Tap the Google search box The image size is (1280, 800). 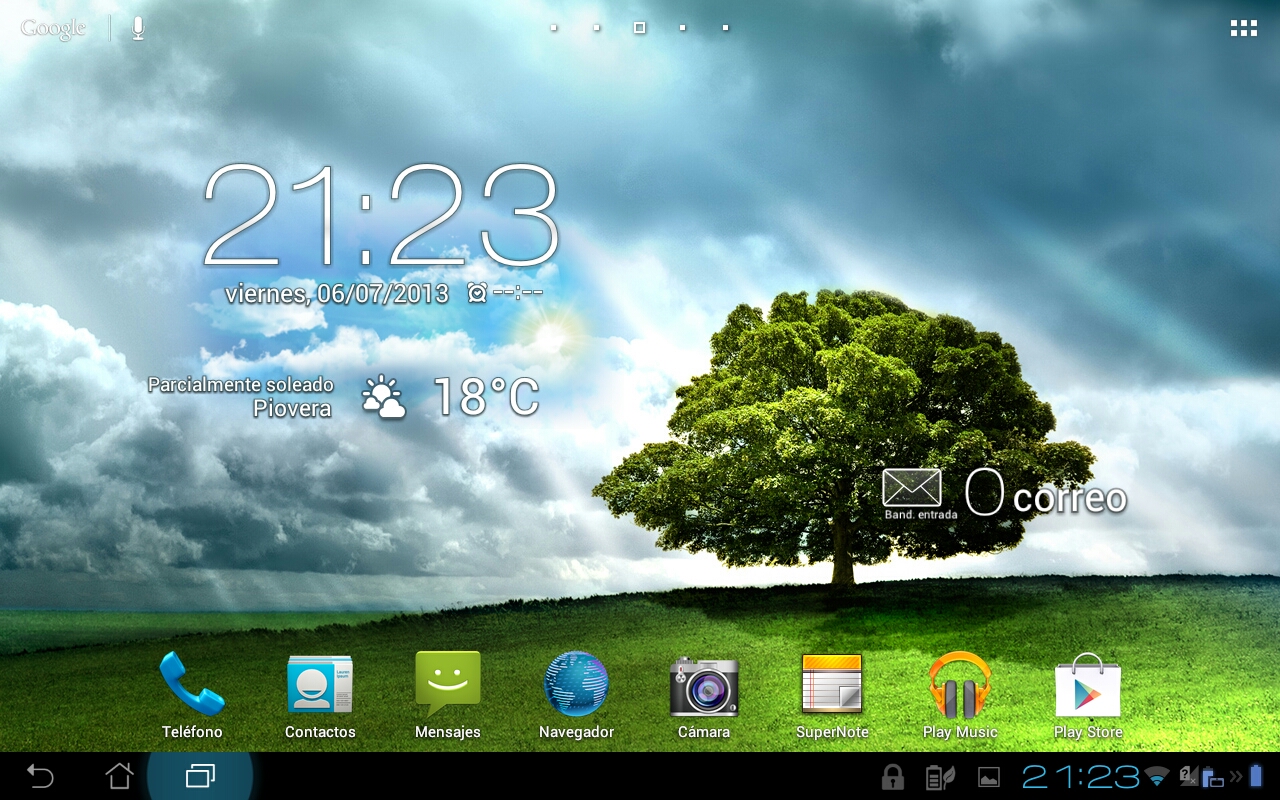pyautogui.click(x=54, y=28)
